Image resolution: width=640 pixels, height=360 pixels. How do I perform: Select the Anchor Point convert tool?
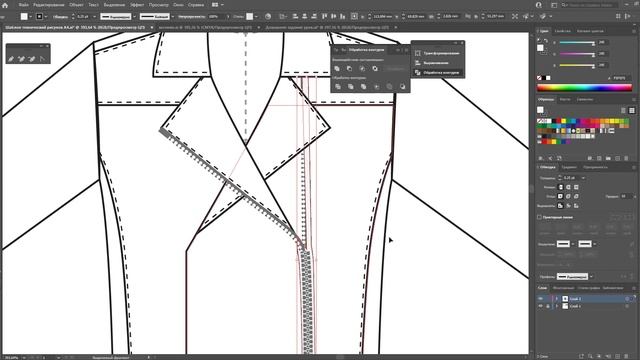point(42,59)
